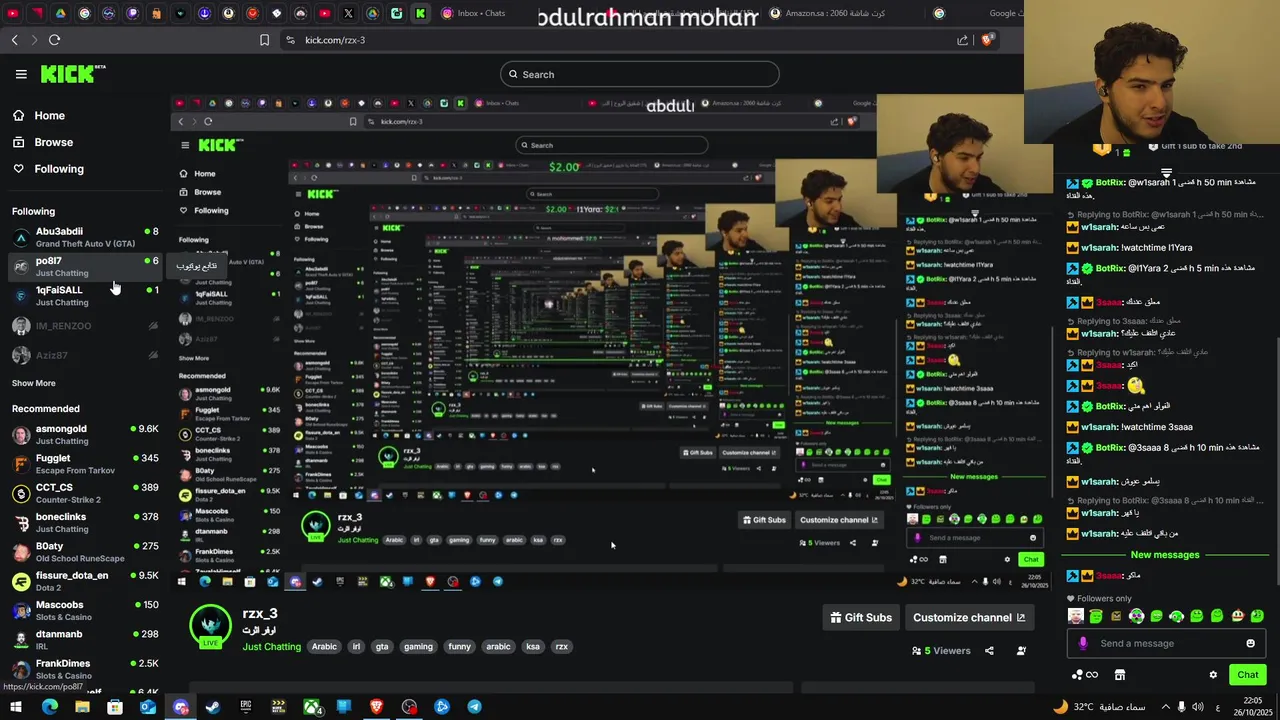Viewport: 1280px width, 720px height.
Task: Open followed channel 1qFaiSALL
Action: pyautogui.click(x=84, y=295)
